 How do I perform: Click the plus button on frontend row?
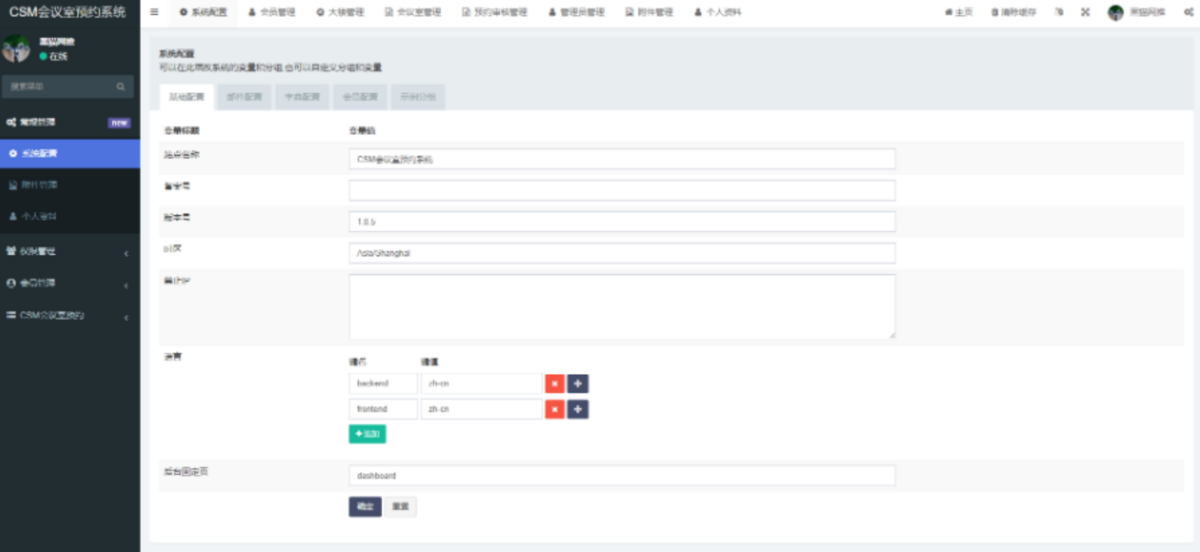(578, 409)
